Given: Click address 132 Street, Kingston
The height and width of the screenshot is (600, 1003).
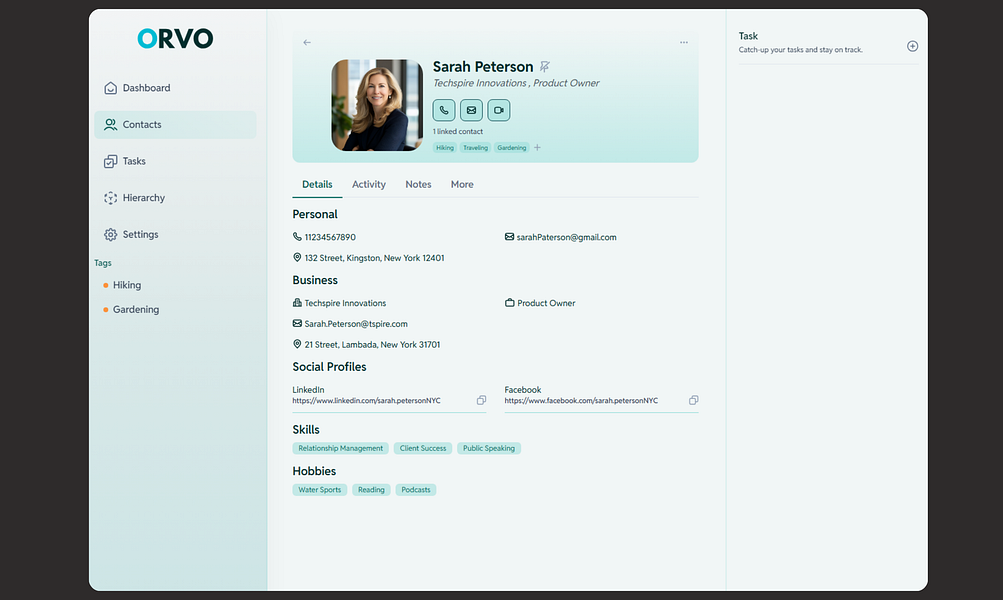Looking at the screenshot, I should coord(374,258).
